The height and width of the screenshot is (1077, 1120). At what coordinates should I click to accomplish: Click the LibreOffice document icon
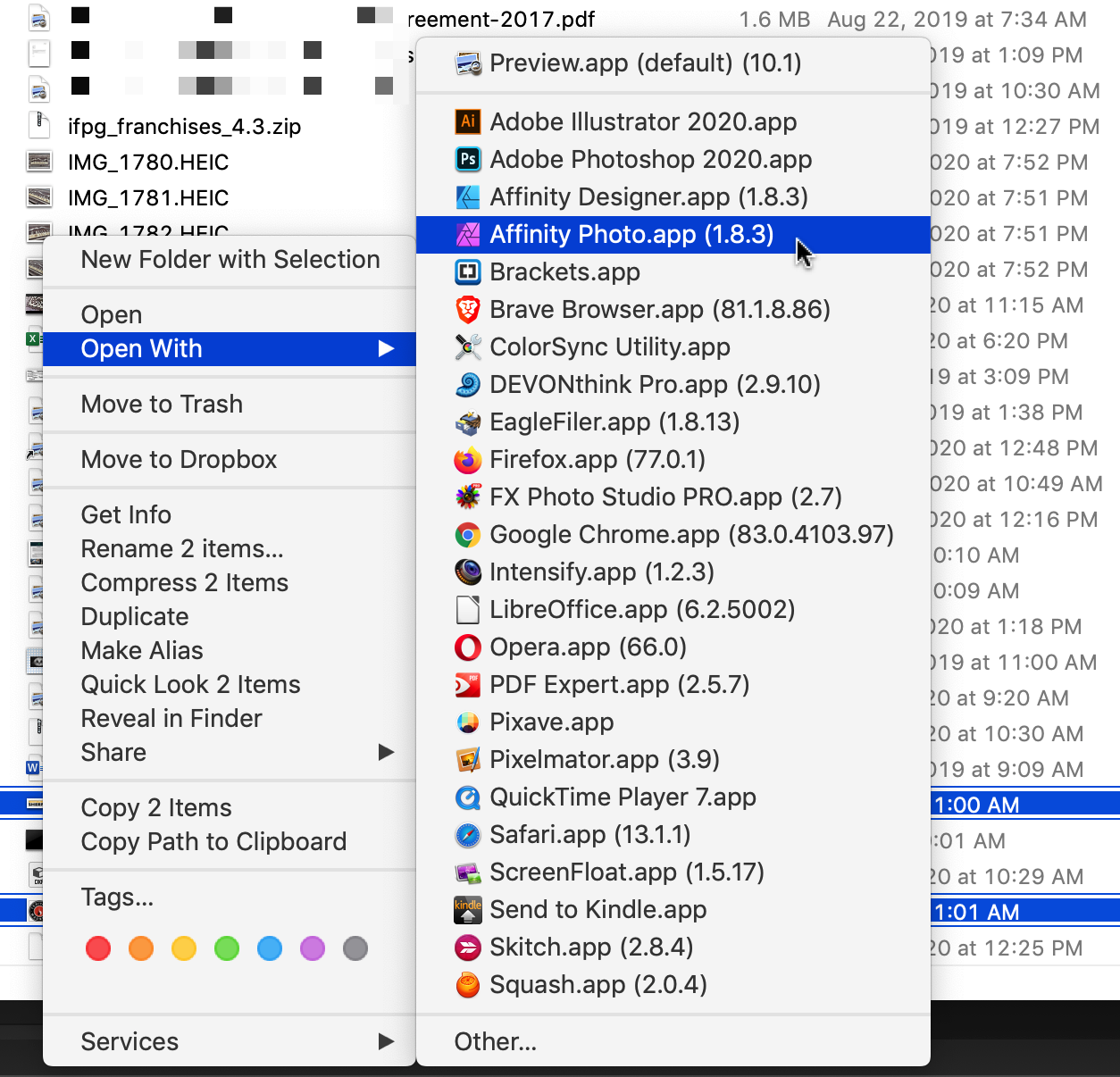(468, 610)
